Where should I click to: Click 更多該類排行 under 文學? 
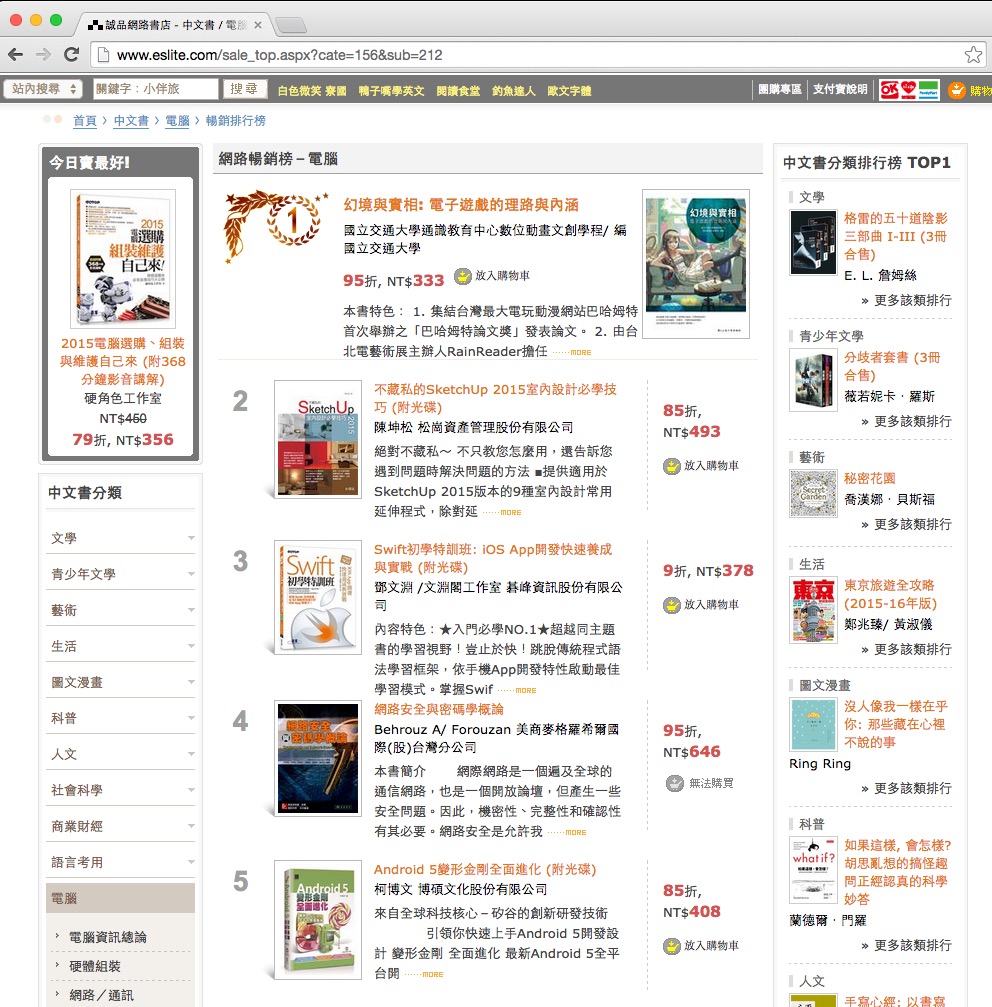click(x=912, y=301)
